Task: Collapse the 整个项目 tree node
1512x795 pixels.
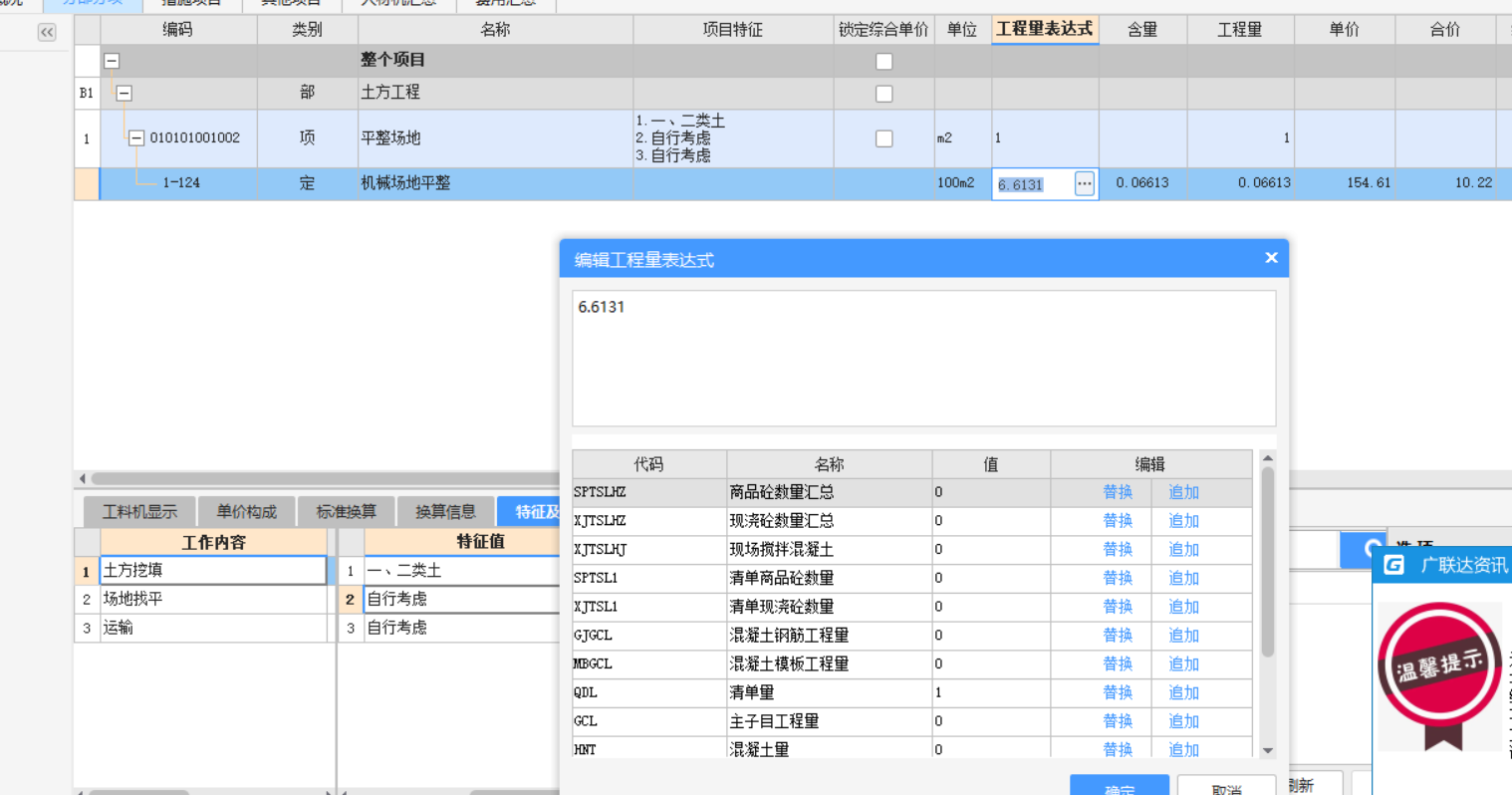Action: [x=113, y=61]
